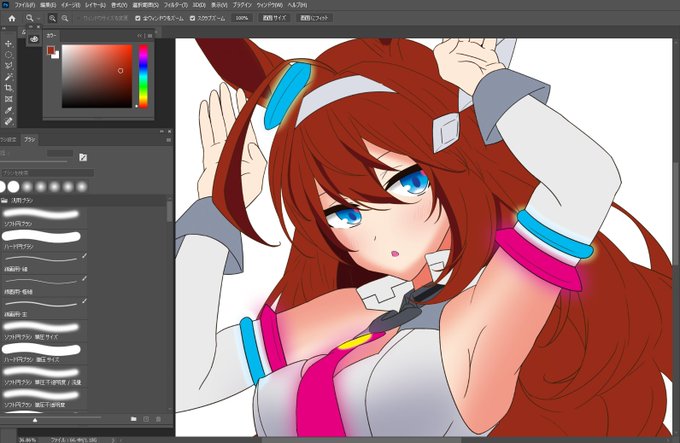Screen dimensions: 680x443
Task: Select ソフト円ブラシ 筆圧不透明度 / 流量 preset
Action: pyautogui.click(x=43, y=376)
